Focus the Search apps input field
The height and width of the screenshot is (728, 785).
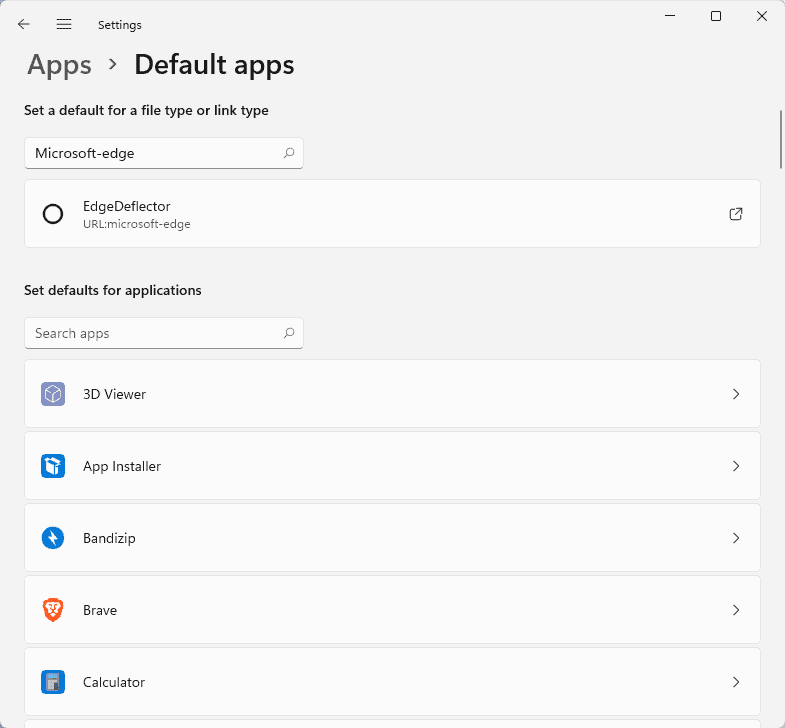click(150, 333)
